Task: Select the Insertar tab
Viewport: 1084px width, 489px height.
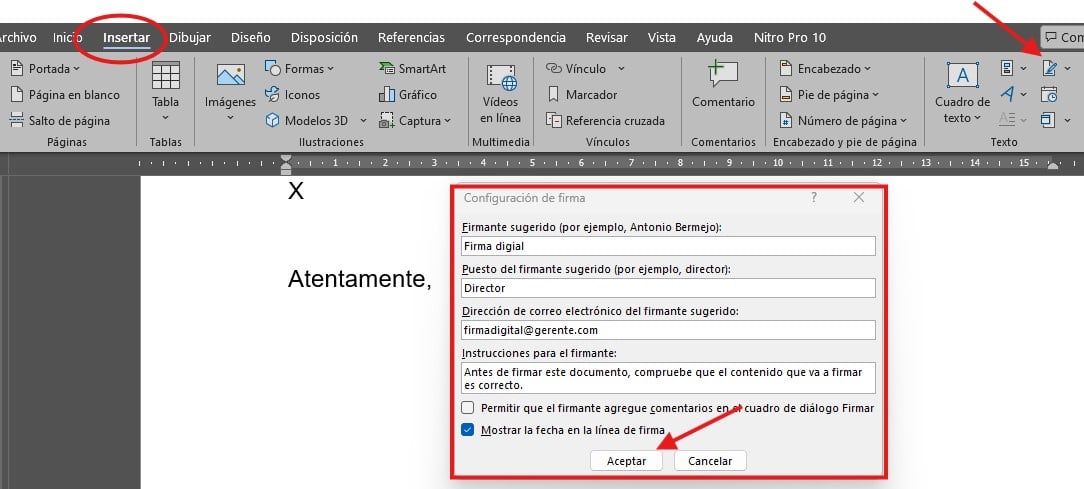Action: coord(127,37)
